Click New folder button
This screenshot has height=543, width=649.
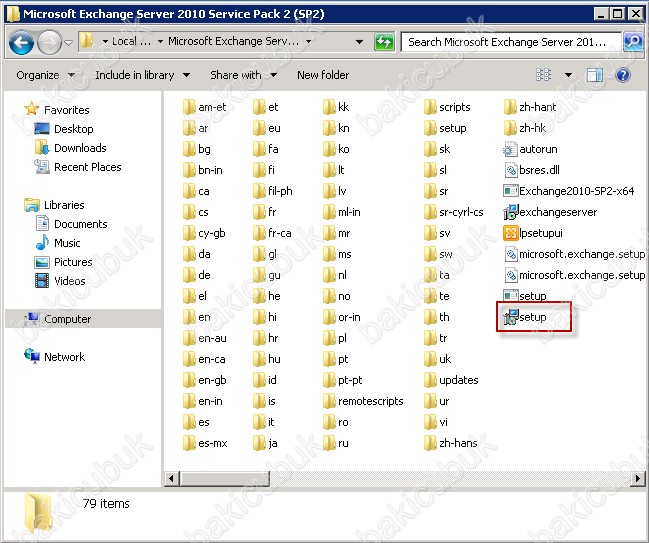(323, 75)
